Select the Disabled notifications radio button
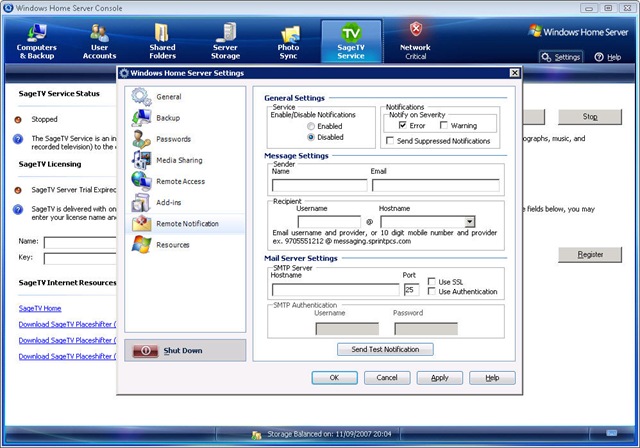Screen dimensions: 640x448 [311, 138]
